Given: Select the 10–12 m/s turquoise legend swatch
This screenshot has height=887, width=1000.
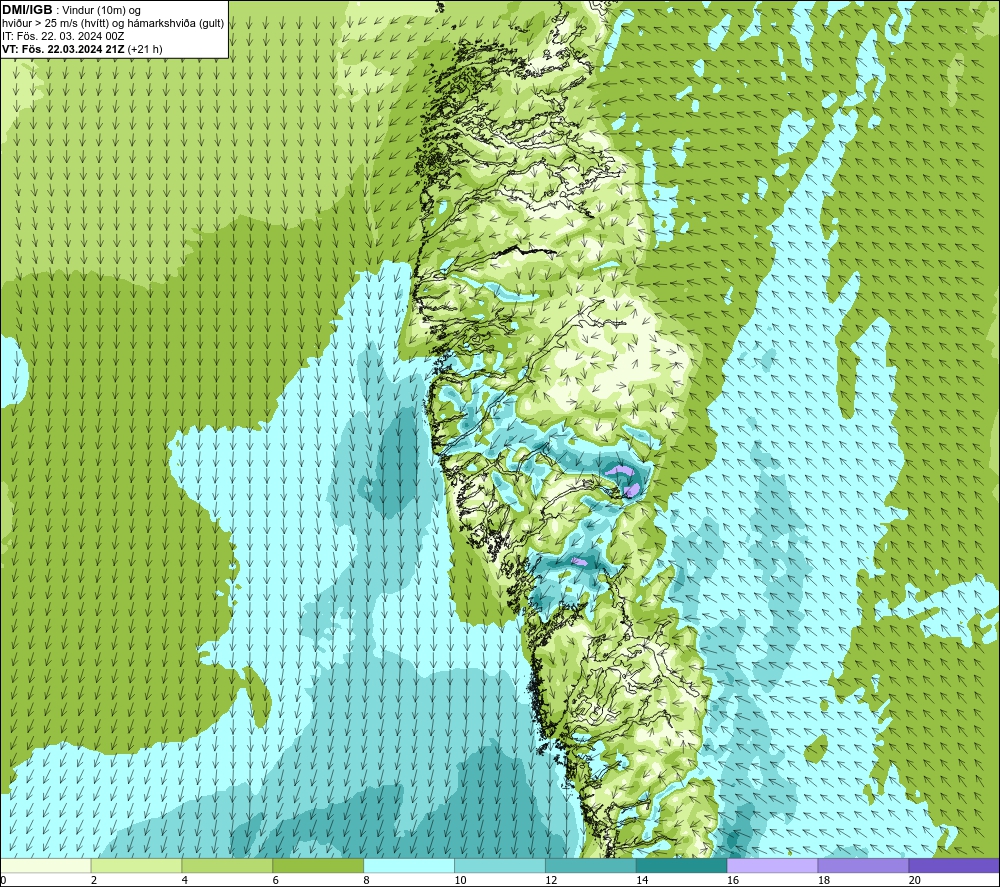Looking at the screenshot, I should pyautogui.click(x=500, y=865).
